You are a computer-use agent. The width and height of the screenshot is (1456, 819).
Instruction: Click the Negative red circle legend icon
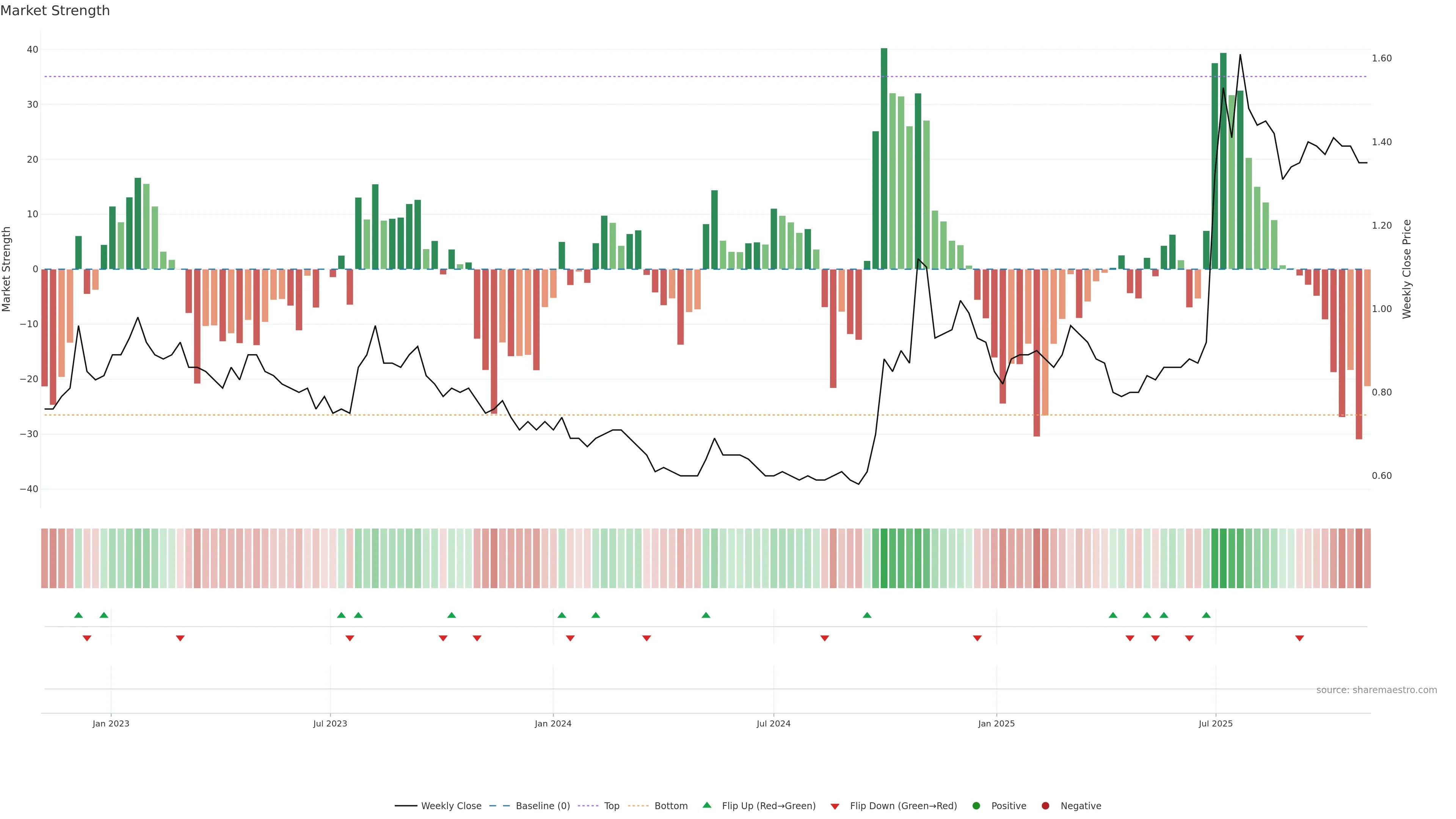(1045, 806)
